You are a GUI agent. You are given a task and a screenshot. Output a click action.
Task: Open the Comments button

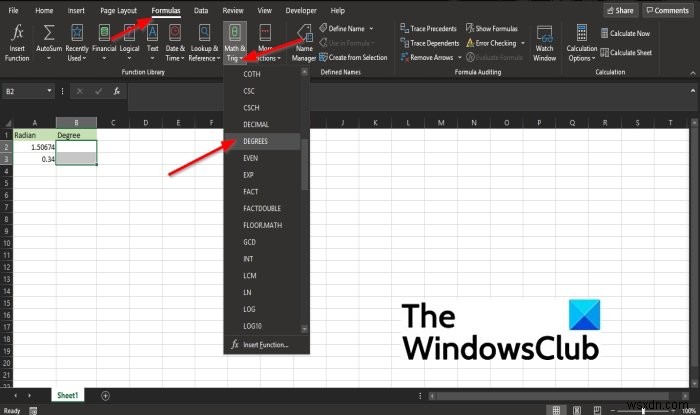coord(668,10)
